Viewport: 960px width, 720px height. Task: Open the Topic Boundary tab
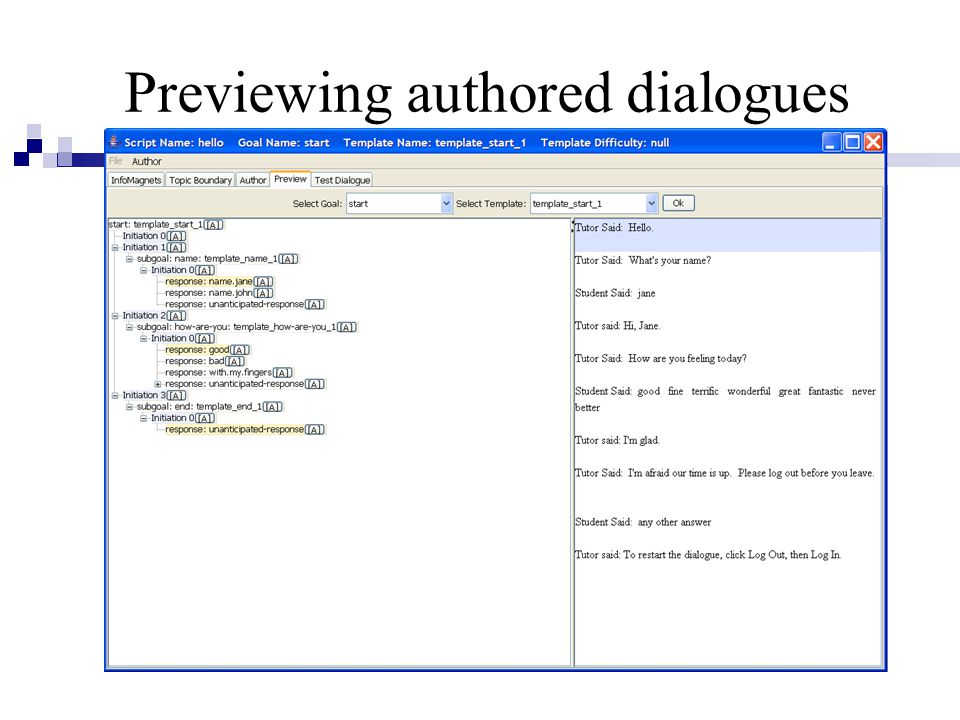click(x=200, y=180)
